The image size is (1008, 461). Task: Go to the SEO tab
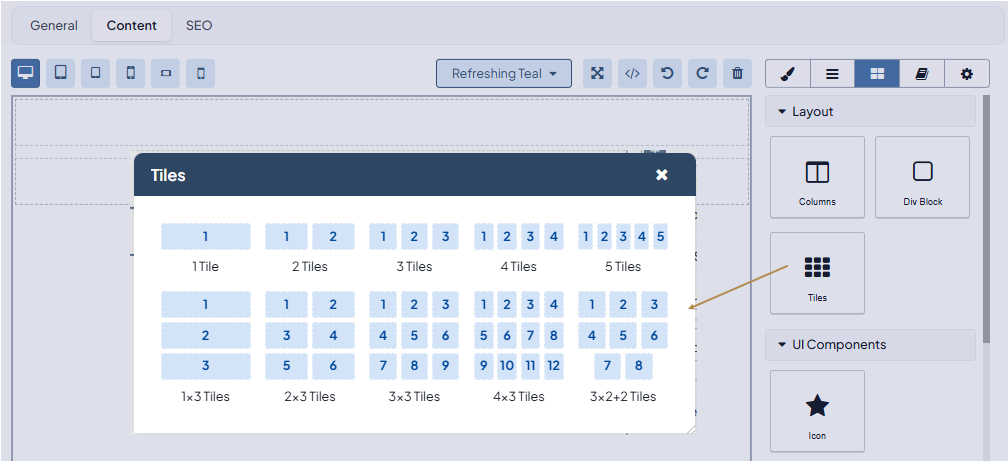coord(199,25)
